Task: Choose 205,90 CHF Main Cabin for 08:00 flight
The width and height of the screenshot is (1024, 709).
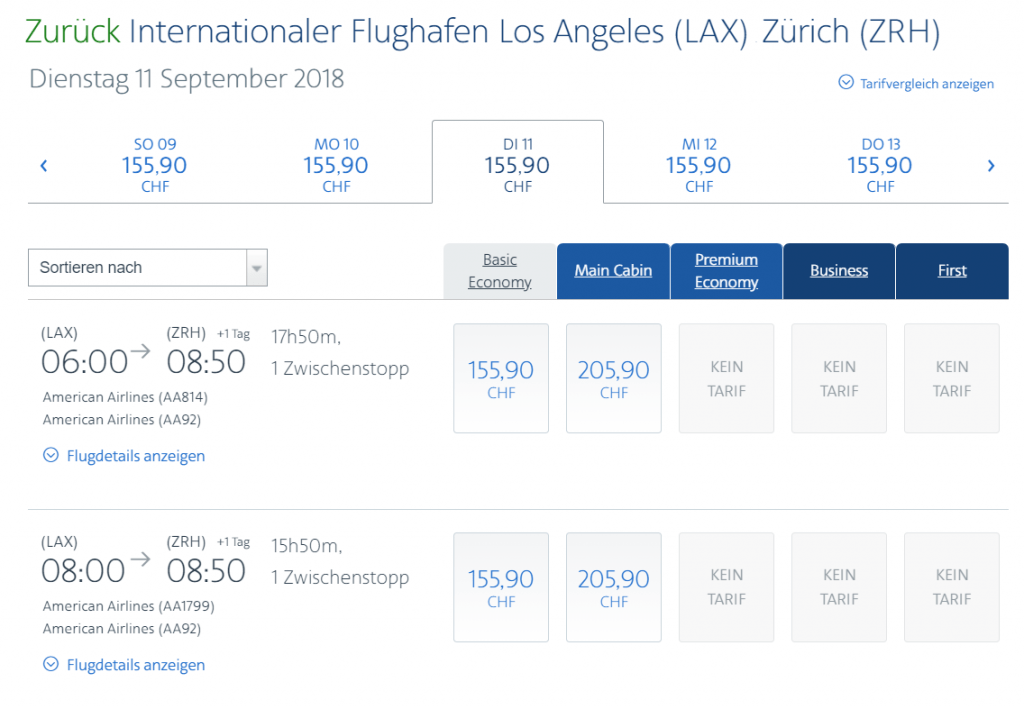Action: (614, 588)
